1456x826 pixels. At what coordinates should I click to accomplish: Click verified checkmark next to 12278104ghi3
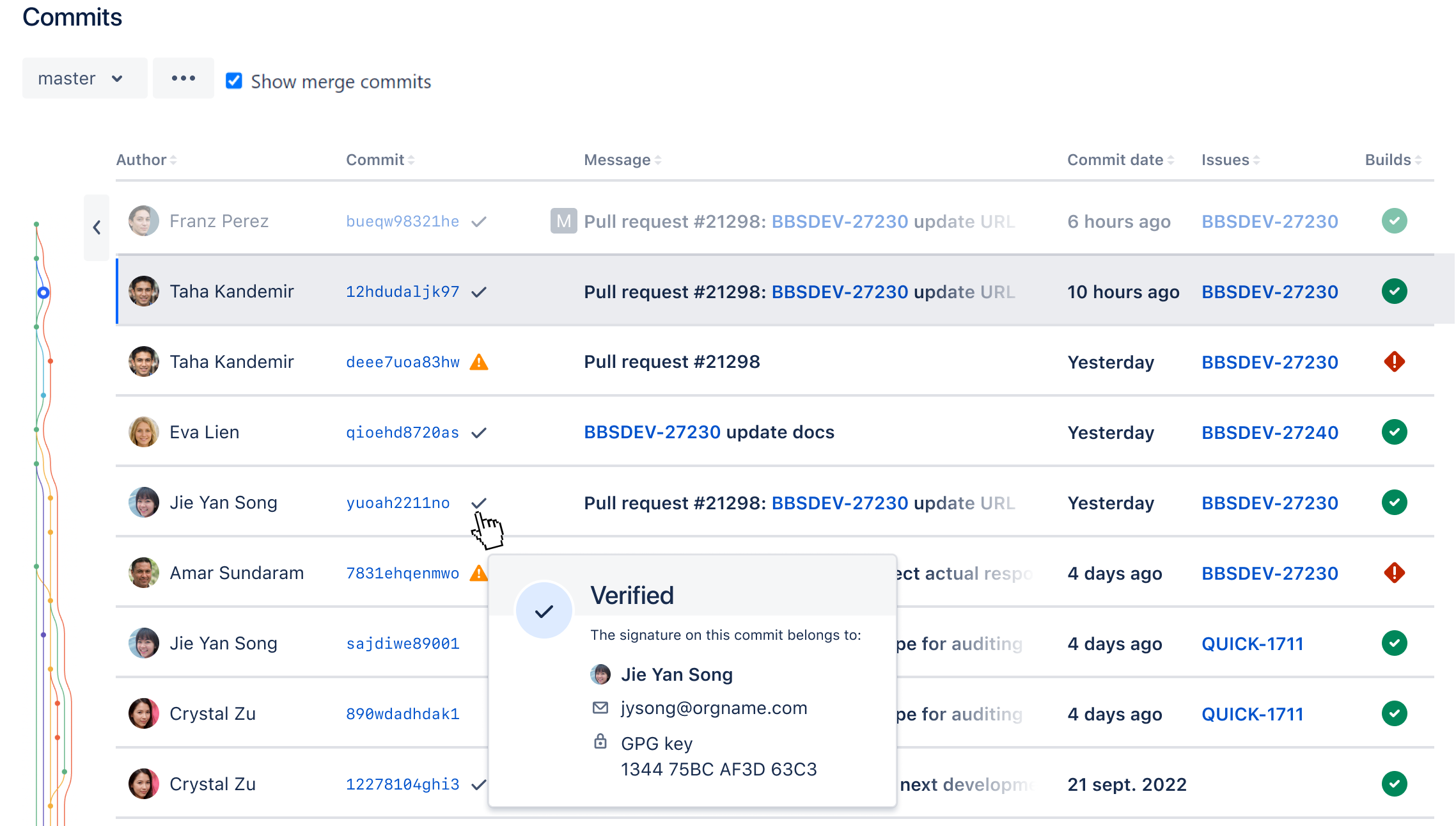[x=478, y=785]
